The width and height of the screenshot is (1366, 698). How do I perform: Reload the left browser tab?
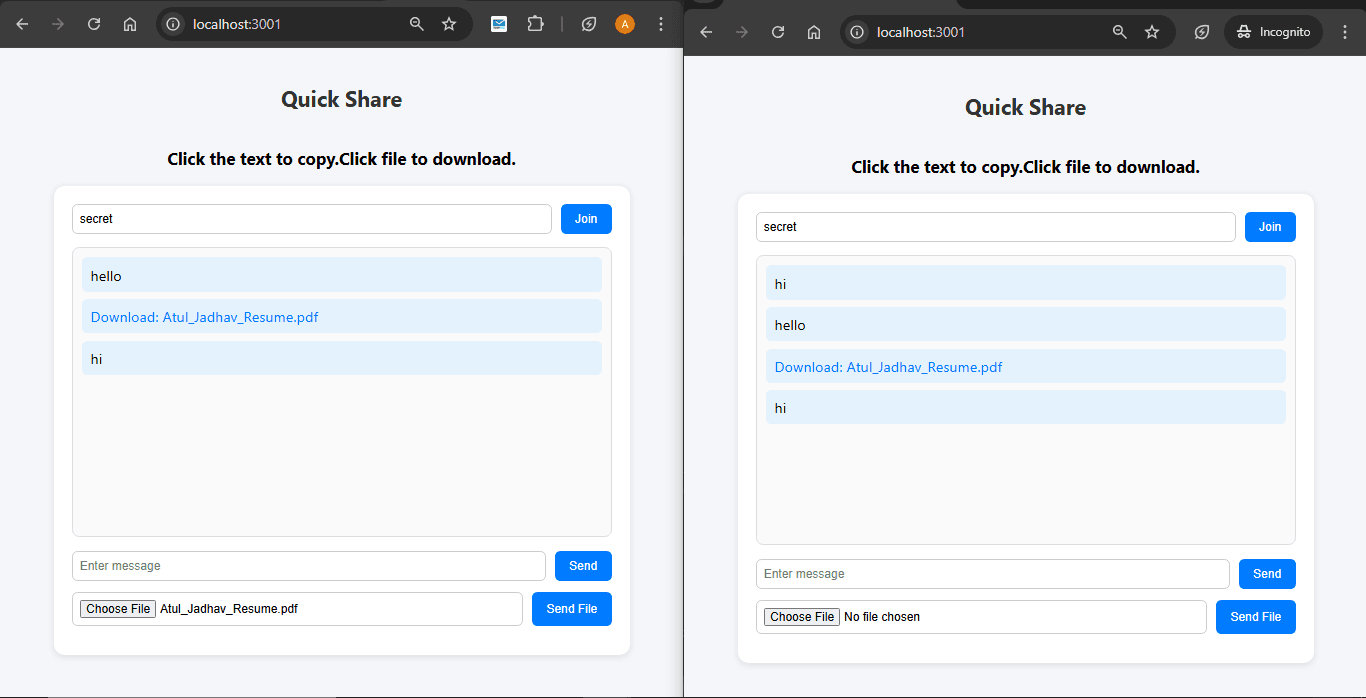93,24
